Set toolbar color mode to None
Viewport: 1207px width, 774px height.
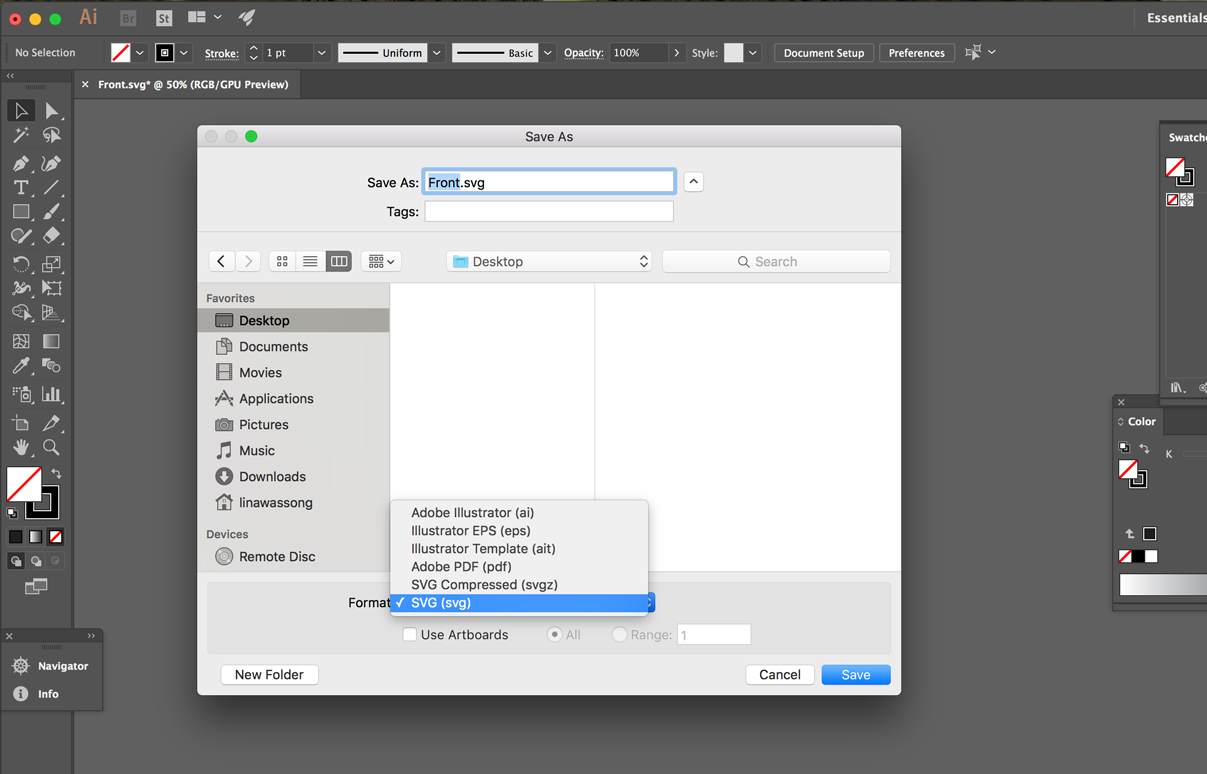(55, 537)
